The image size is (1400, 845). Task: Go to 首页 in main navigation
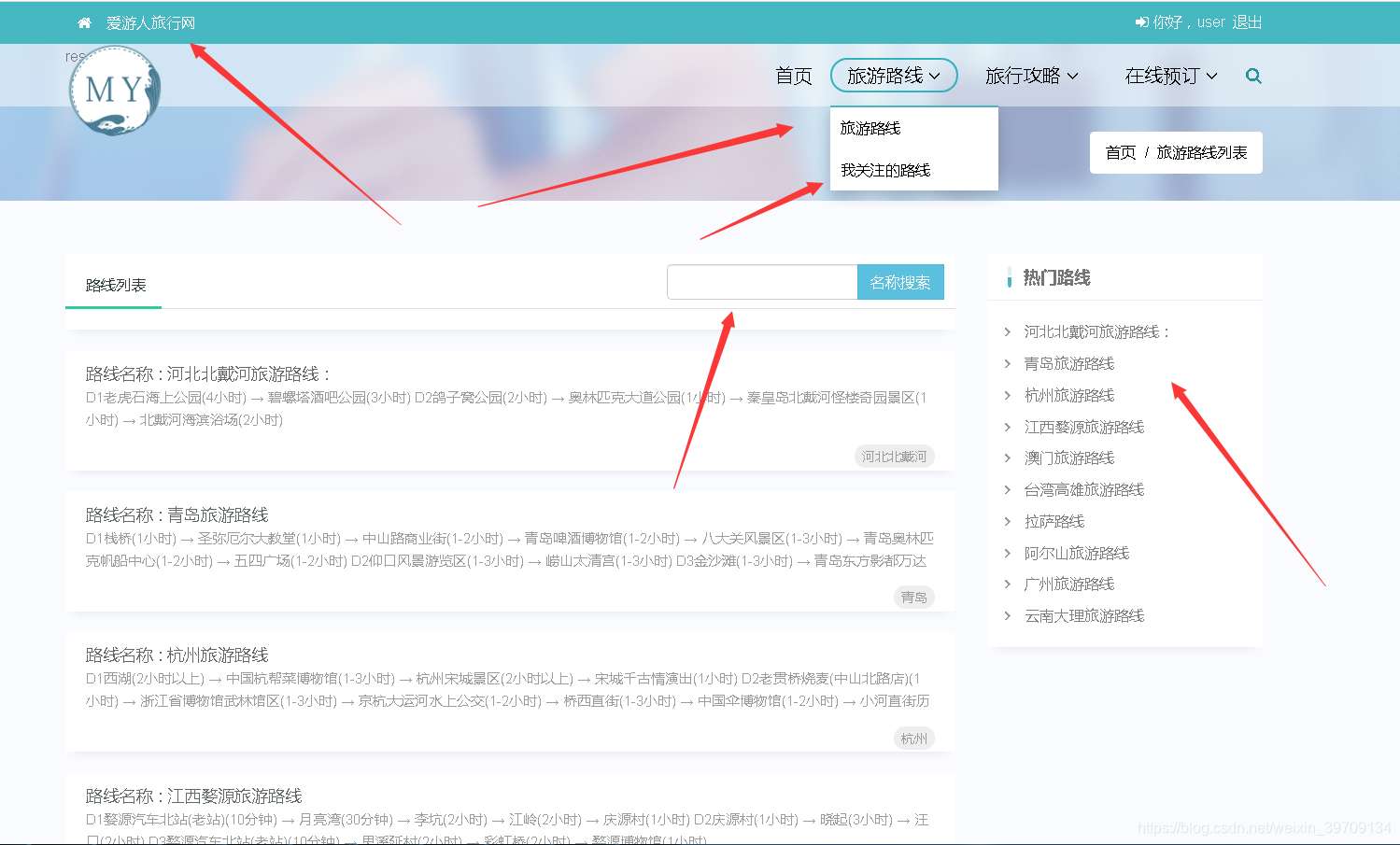click(794, 76)
